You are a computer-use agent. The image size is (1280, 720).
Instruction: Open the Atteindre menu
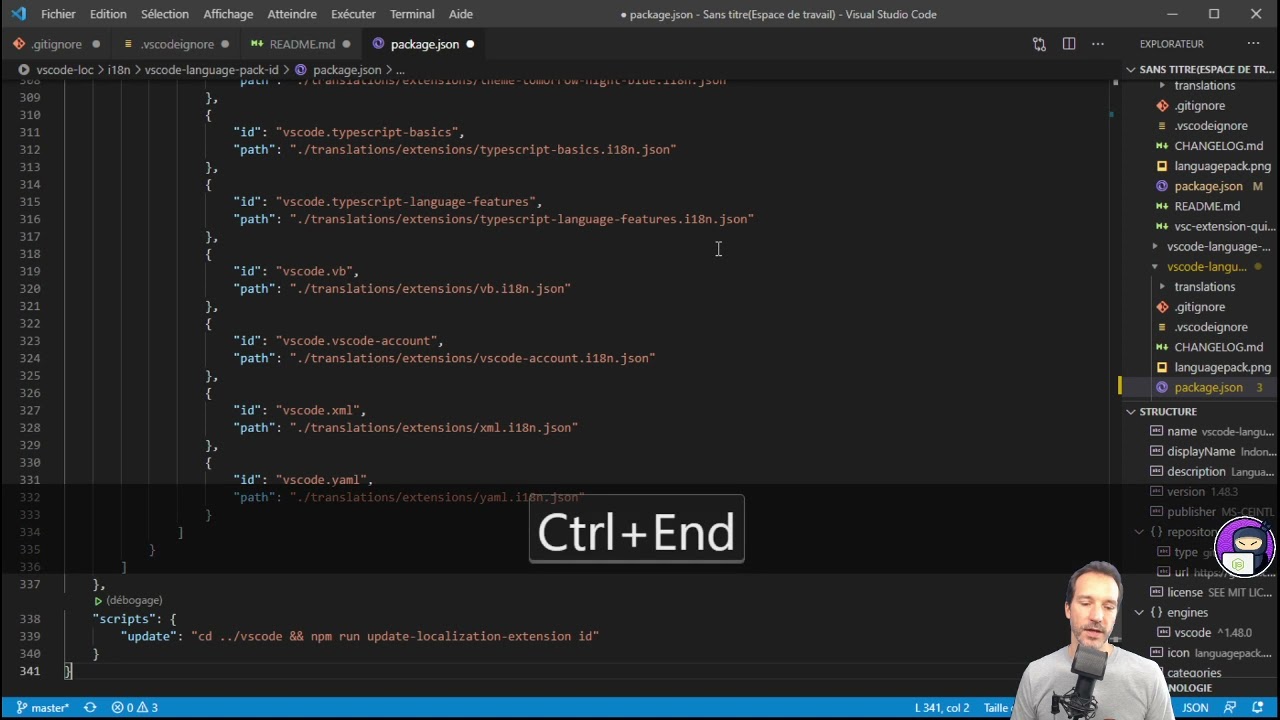(x=292, y=14)
